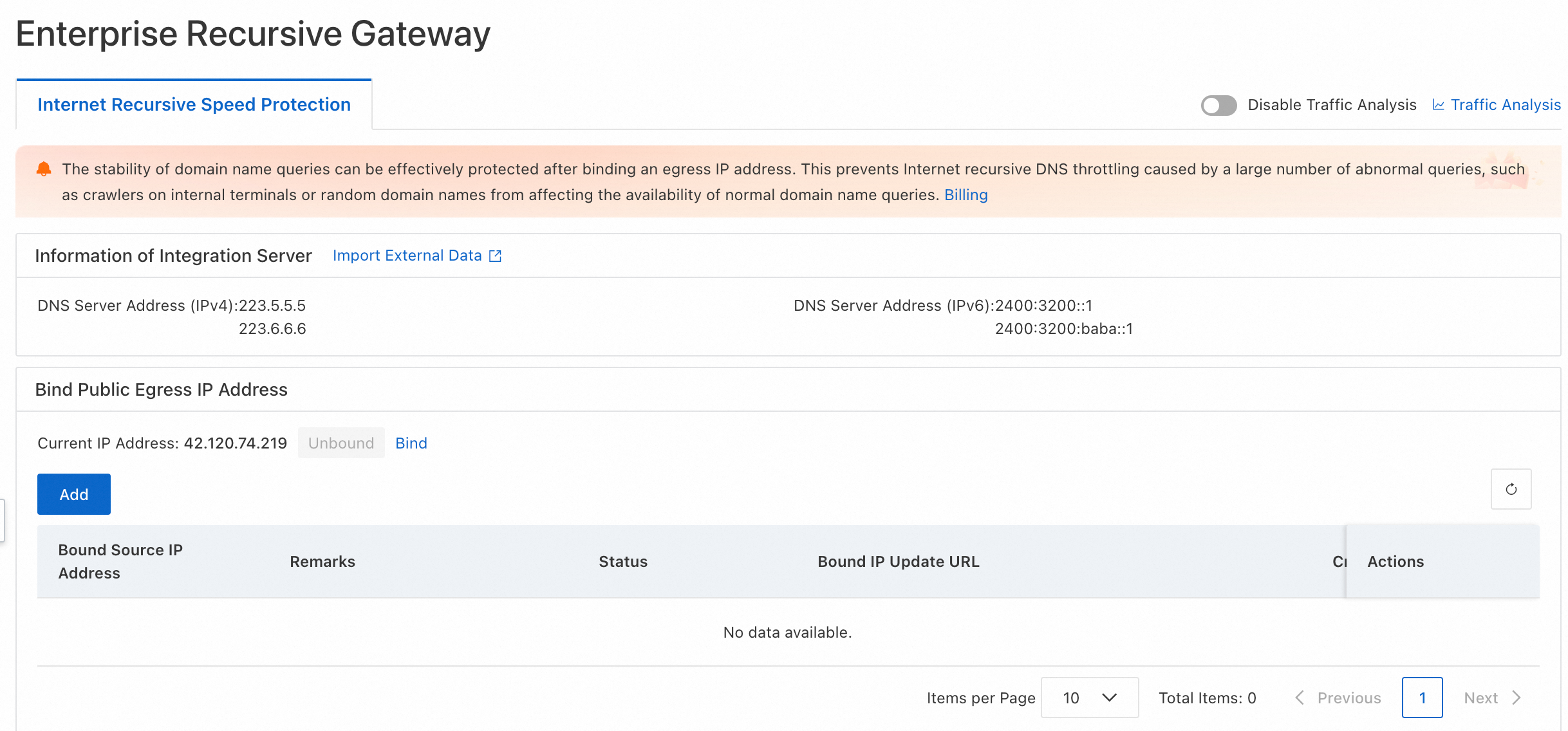
Task: Click the Traffic Analysis chart icon
Action: point(1438,105)
